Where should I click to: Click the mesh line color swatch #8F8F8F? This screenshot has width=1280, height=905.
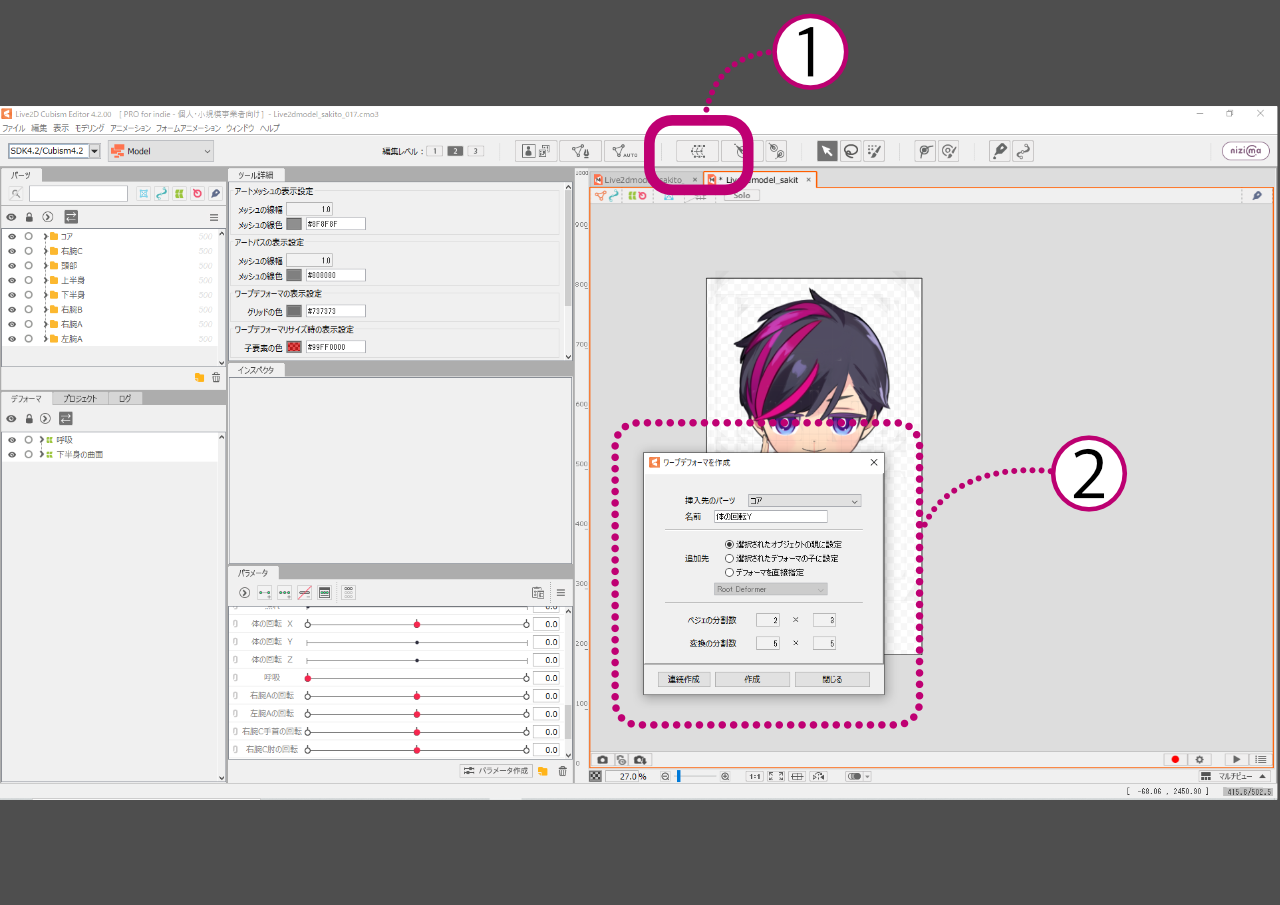tap(294, 224)
